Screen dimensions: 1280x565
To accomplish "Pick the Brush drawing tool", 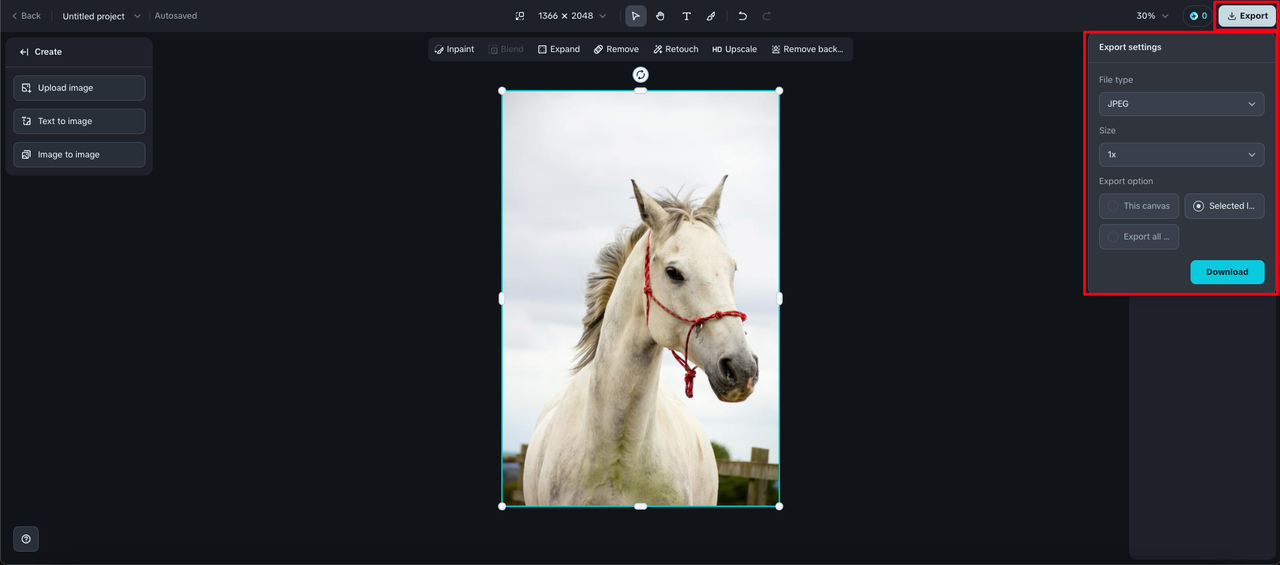I will coord(711,16).
